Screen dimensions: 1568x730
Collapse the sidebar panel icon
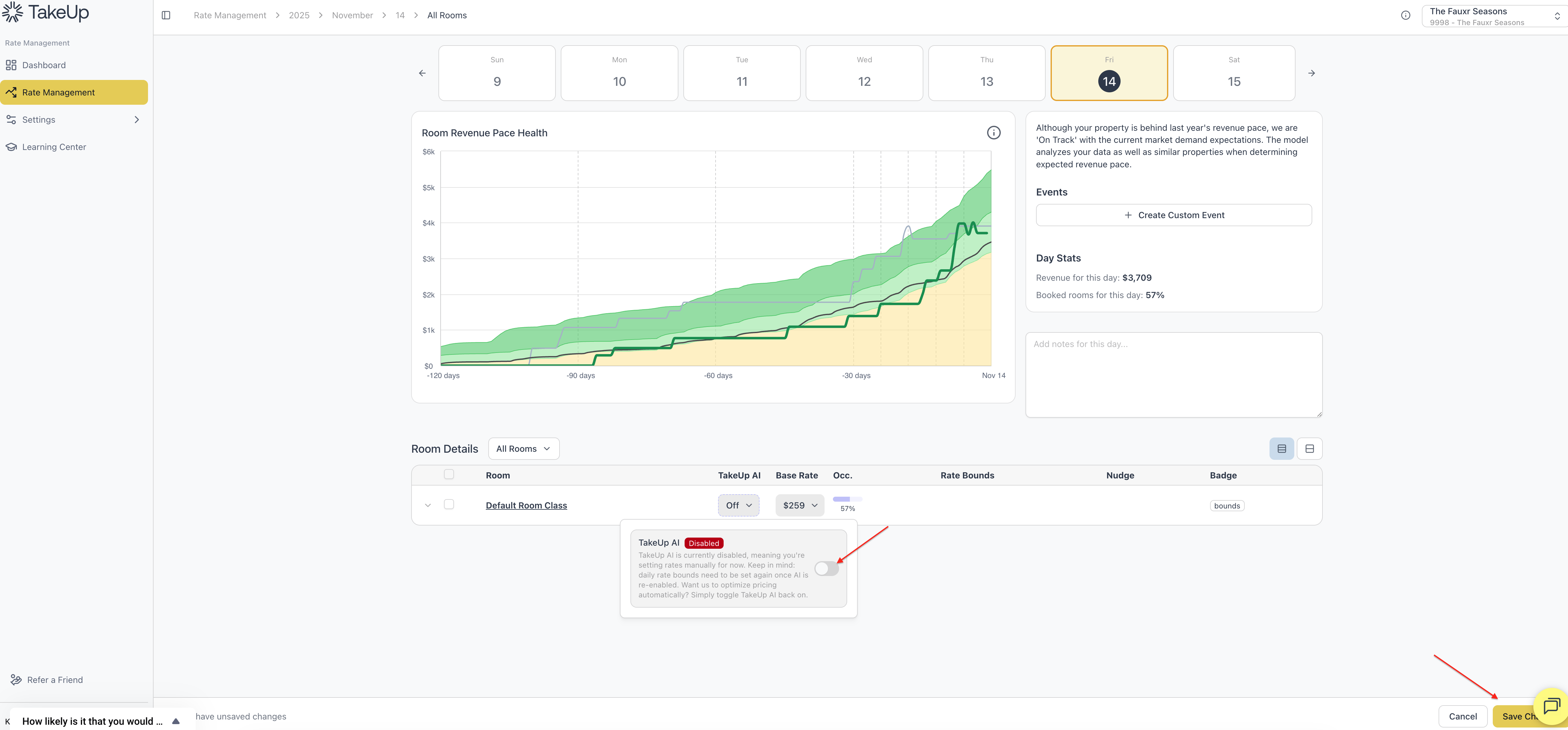coord(166,15)
